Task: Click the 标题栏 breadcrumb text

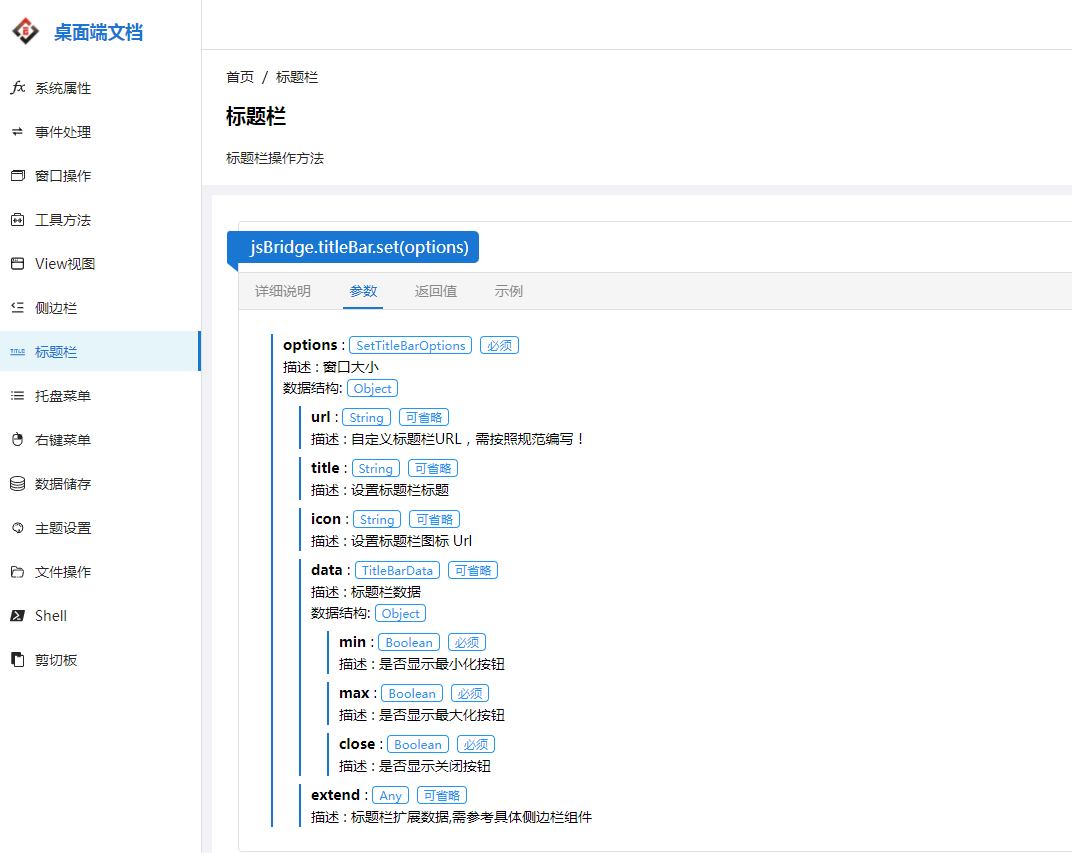Action: pyautogui.click(x=297, y=77)
